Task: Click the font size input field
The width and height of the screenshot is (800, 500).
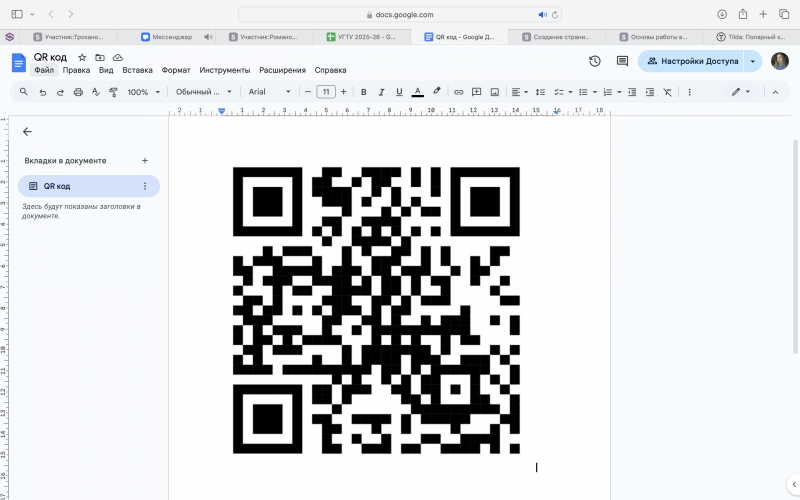Action: pyautogui.click(x=325, y=92)
